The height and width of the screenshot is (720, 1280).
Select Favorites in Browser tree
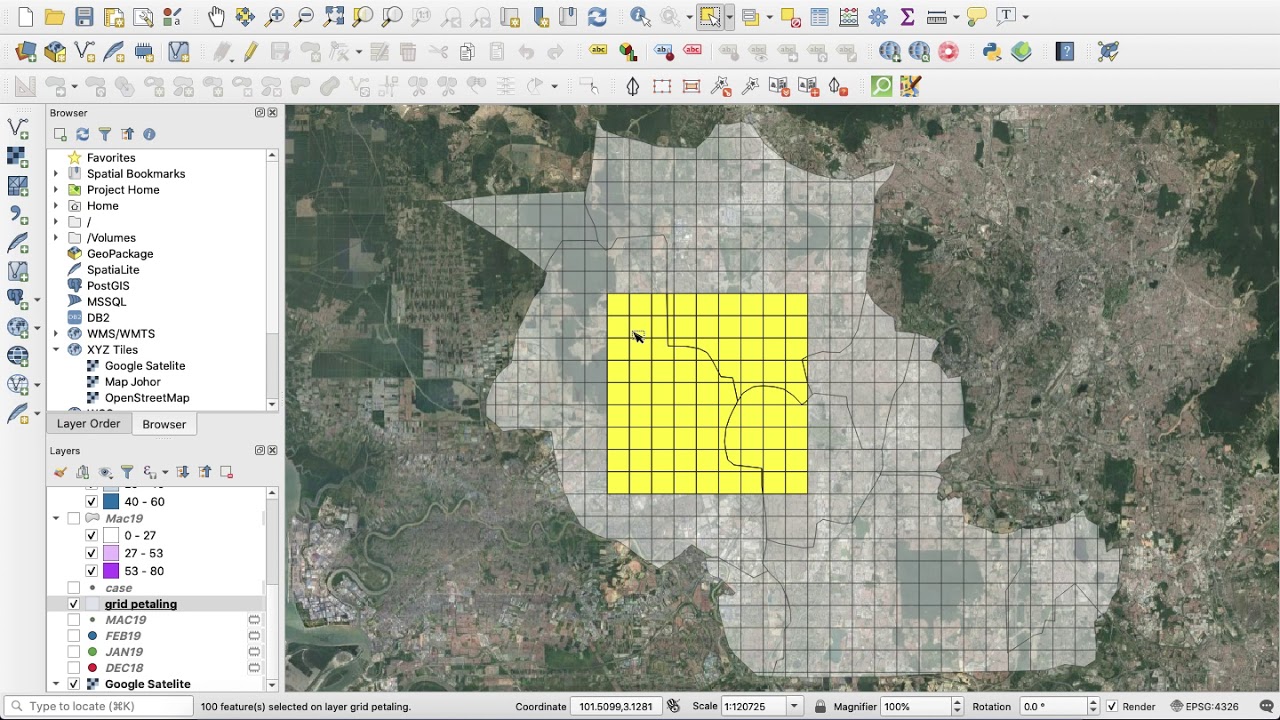(111, 158)
